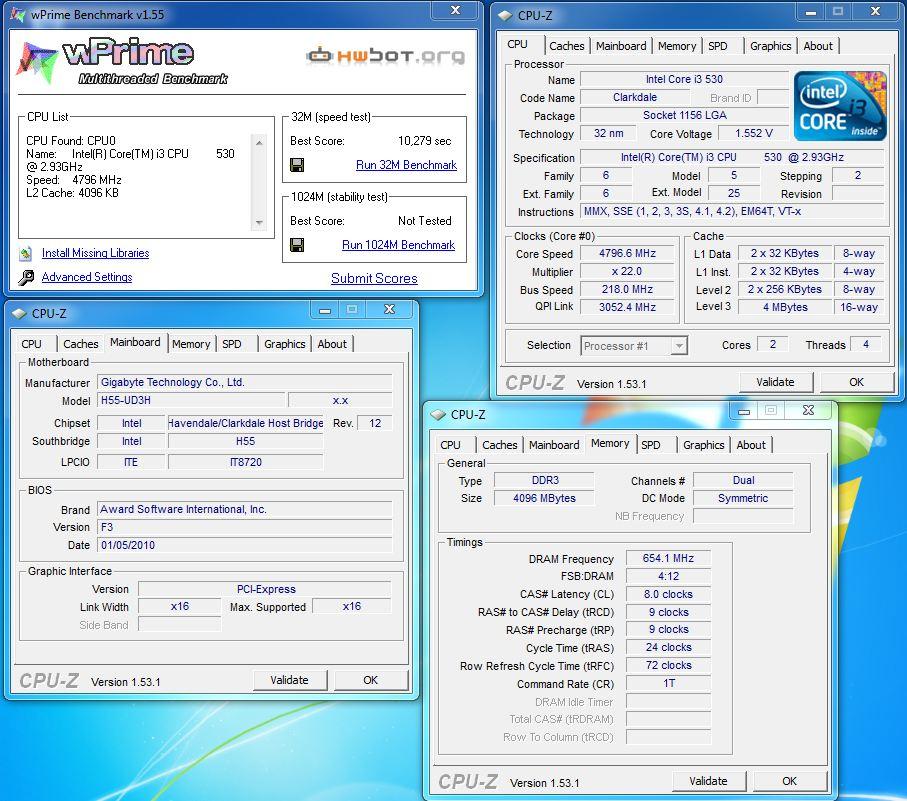
Task: Open Advanced Settings link
Action: point(87,277)
